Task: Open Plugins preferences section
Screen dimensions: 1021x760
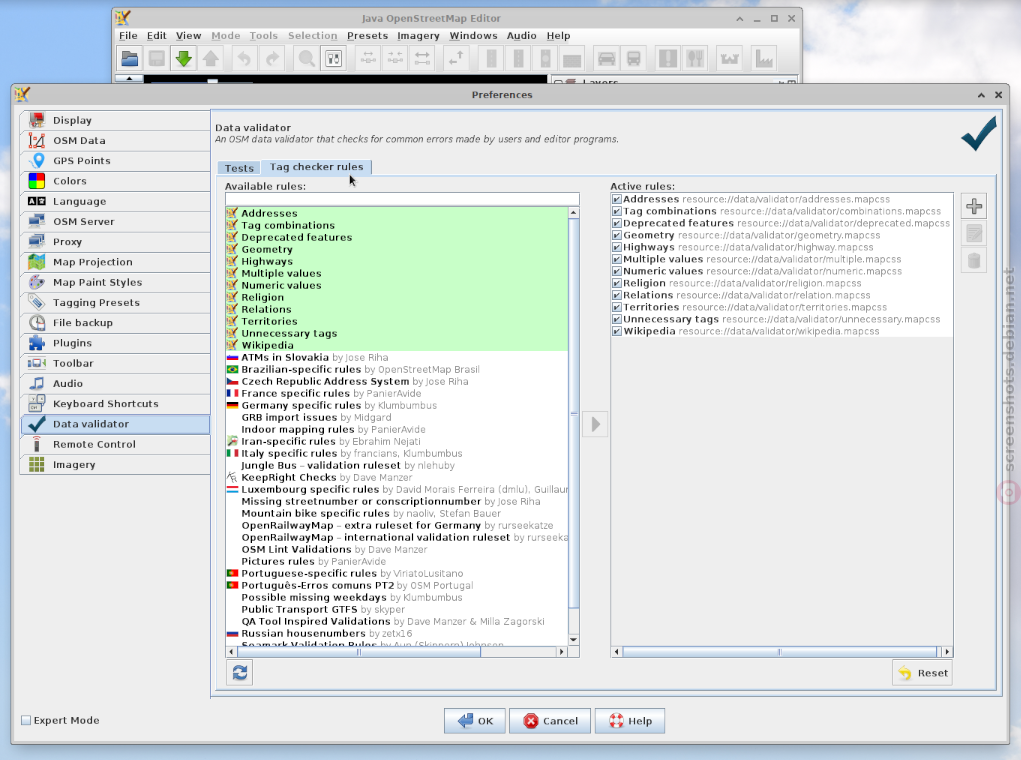Action: [116, 343]
